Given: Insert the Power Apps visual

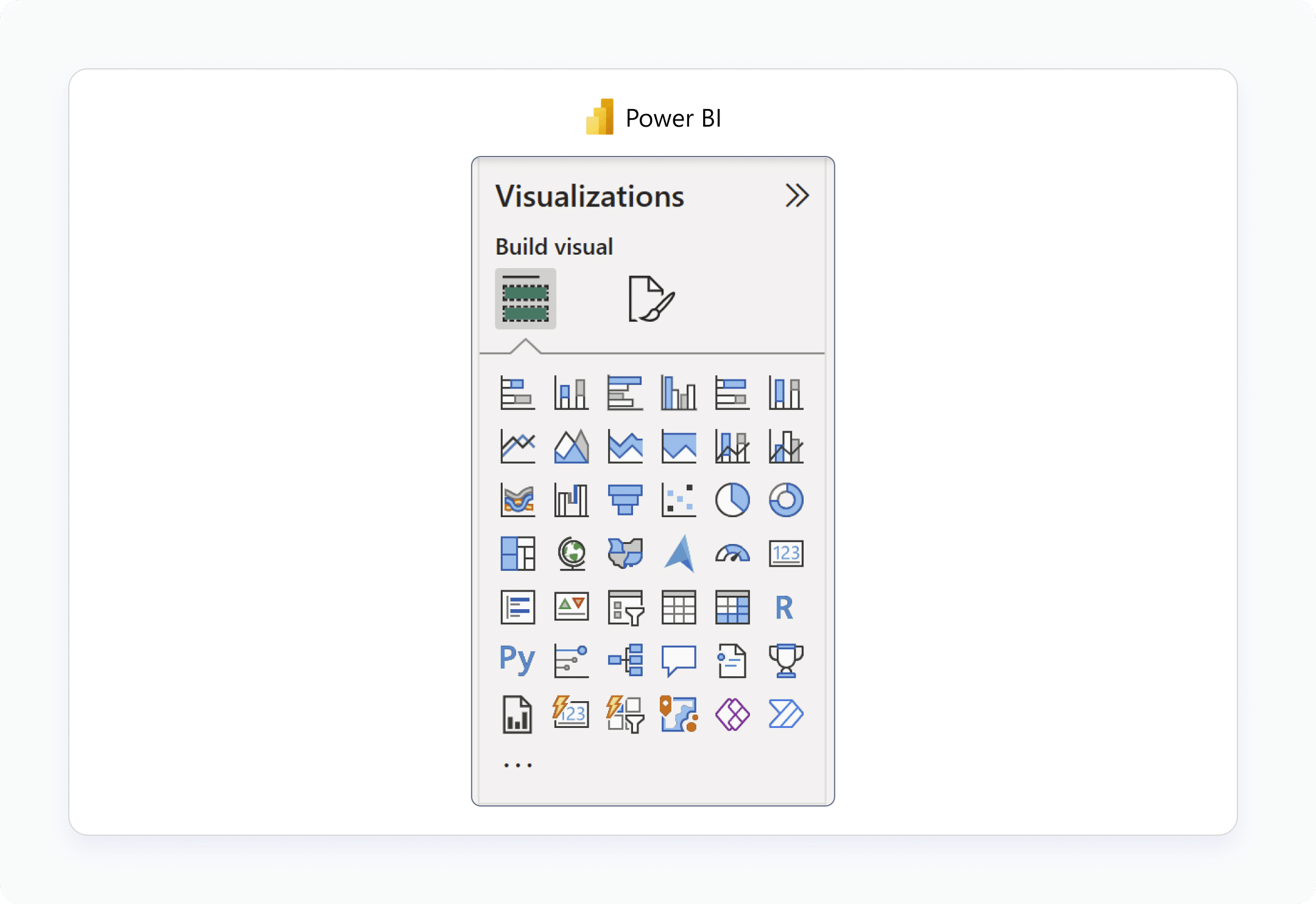Looking at the screenshot, I should pyautogui.click(x=732, y=715).
